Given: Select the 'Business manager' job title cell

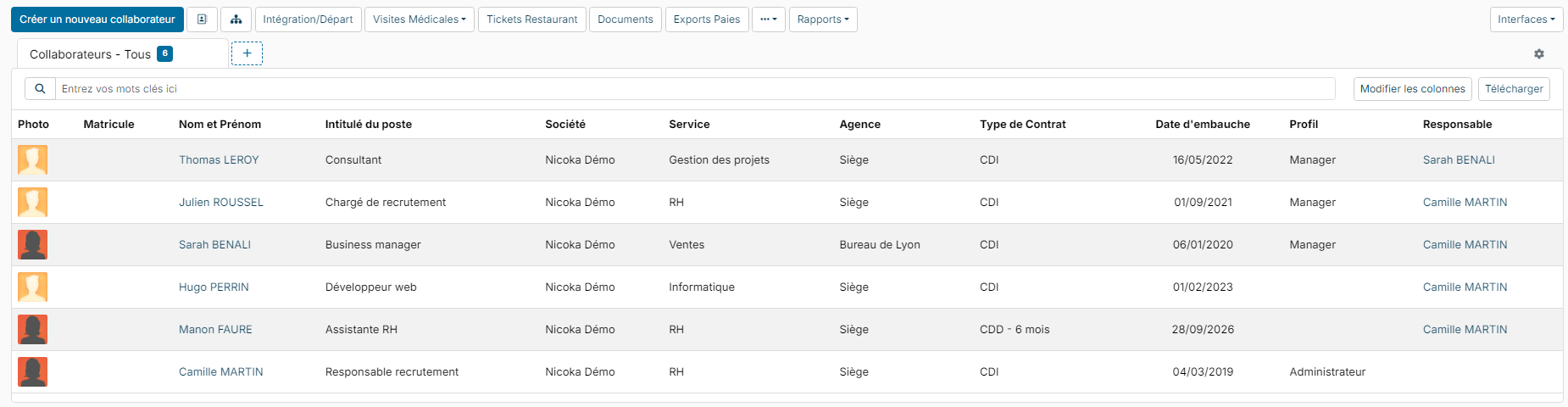Looking at the screenshot, I should point(373,244).
